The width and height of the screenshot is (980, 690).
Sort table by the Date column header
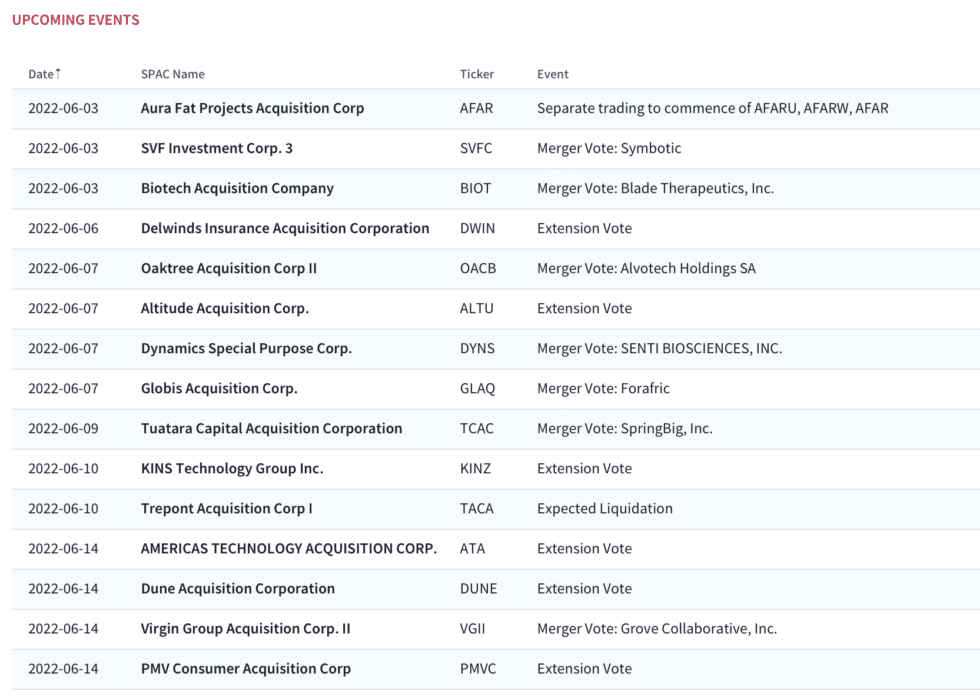41,74
